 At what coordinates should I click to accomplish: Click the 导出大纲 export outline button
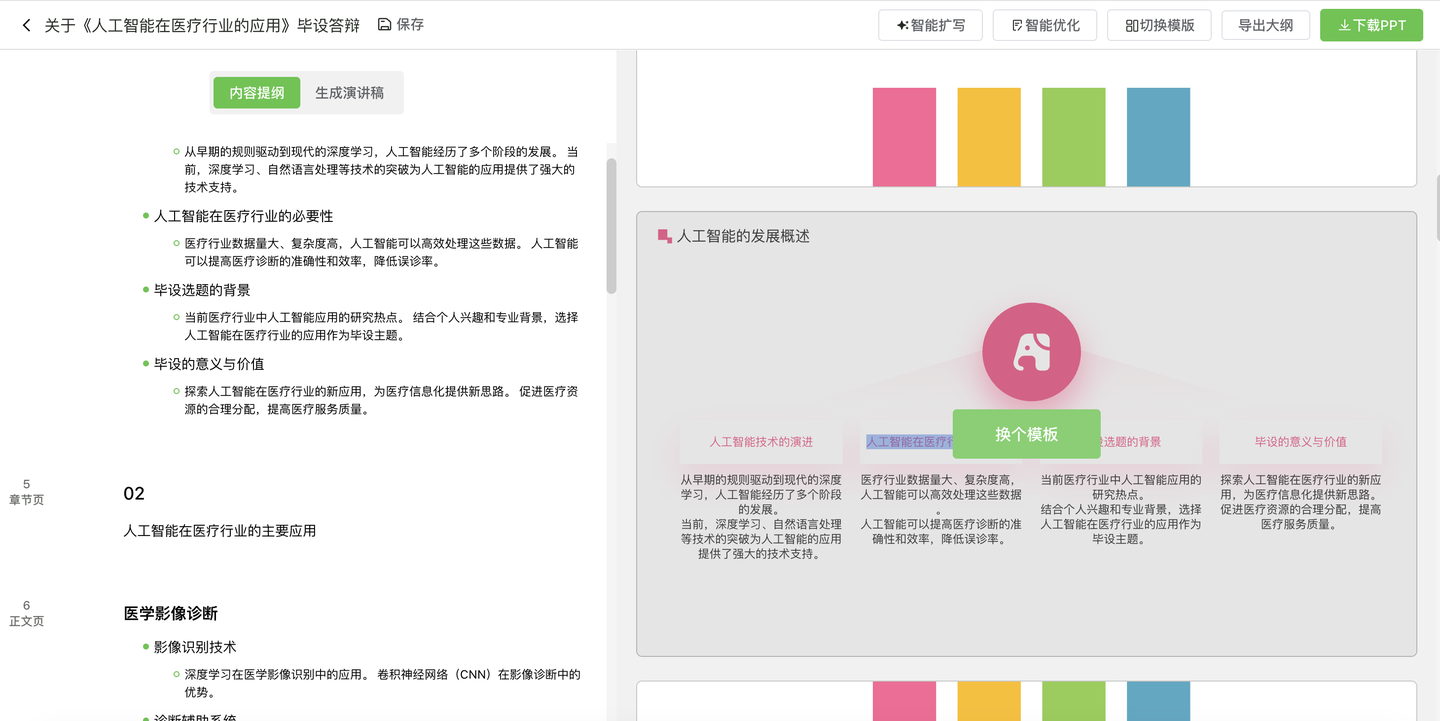(1265, 25)
